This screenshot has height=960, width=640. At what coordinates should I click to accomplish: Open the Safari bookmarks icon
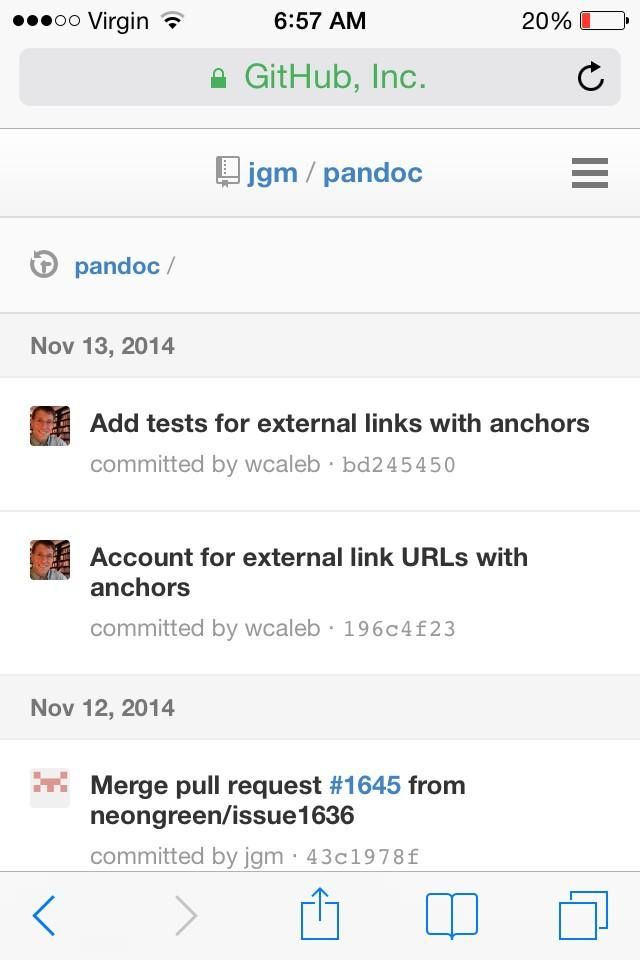click(x=452, y=915)
